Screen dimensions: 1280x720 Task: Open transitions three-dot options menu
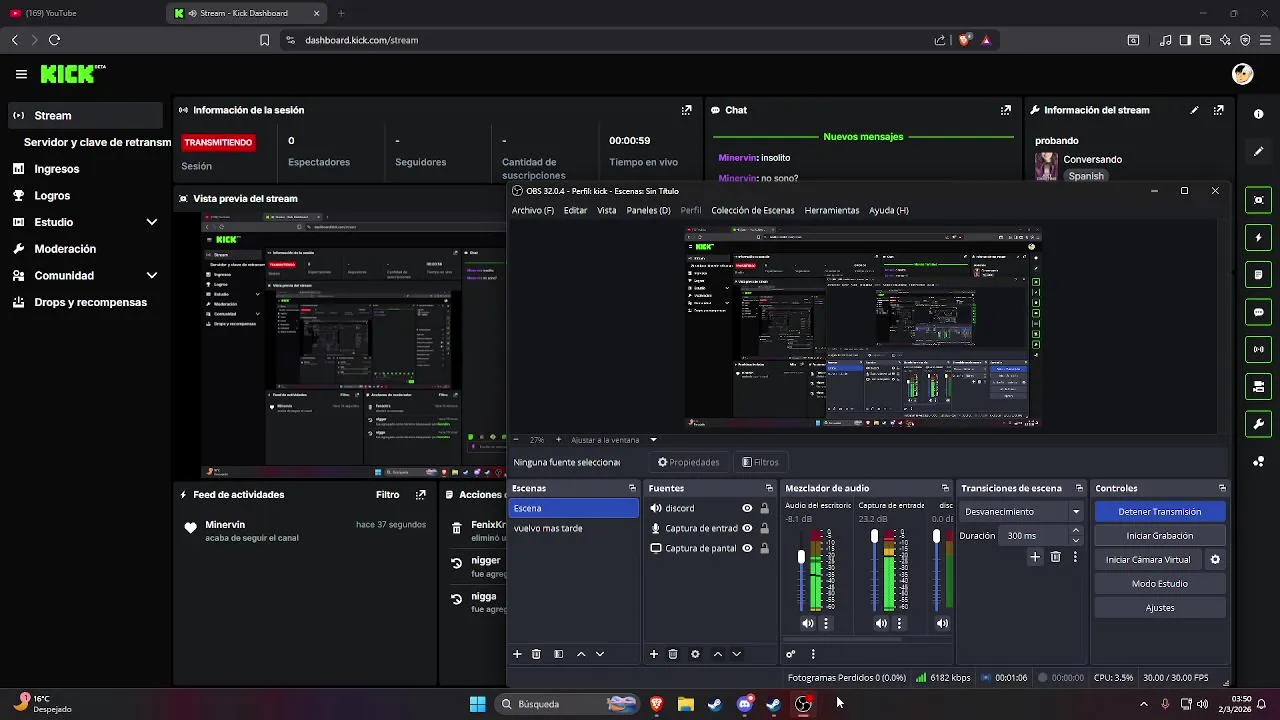point(1075,557)
